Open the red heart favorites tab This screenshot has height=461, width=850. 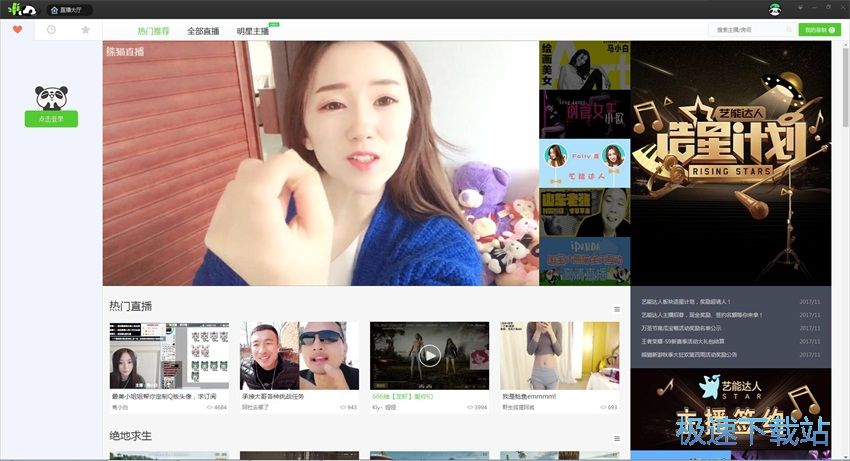(17, 30)
